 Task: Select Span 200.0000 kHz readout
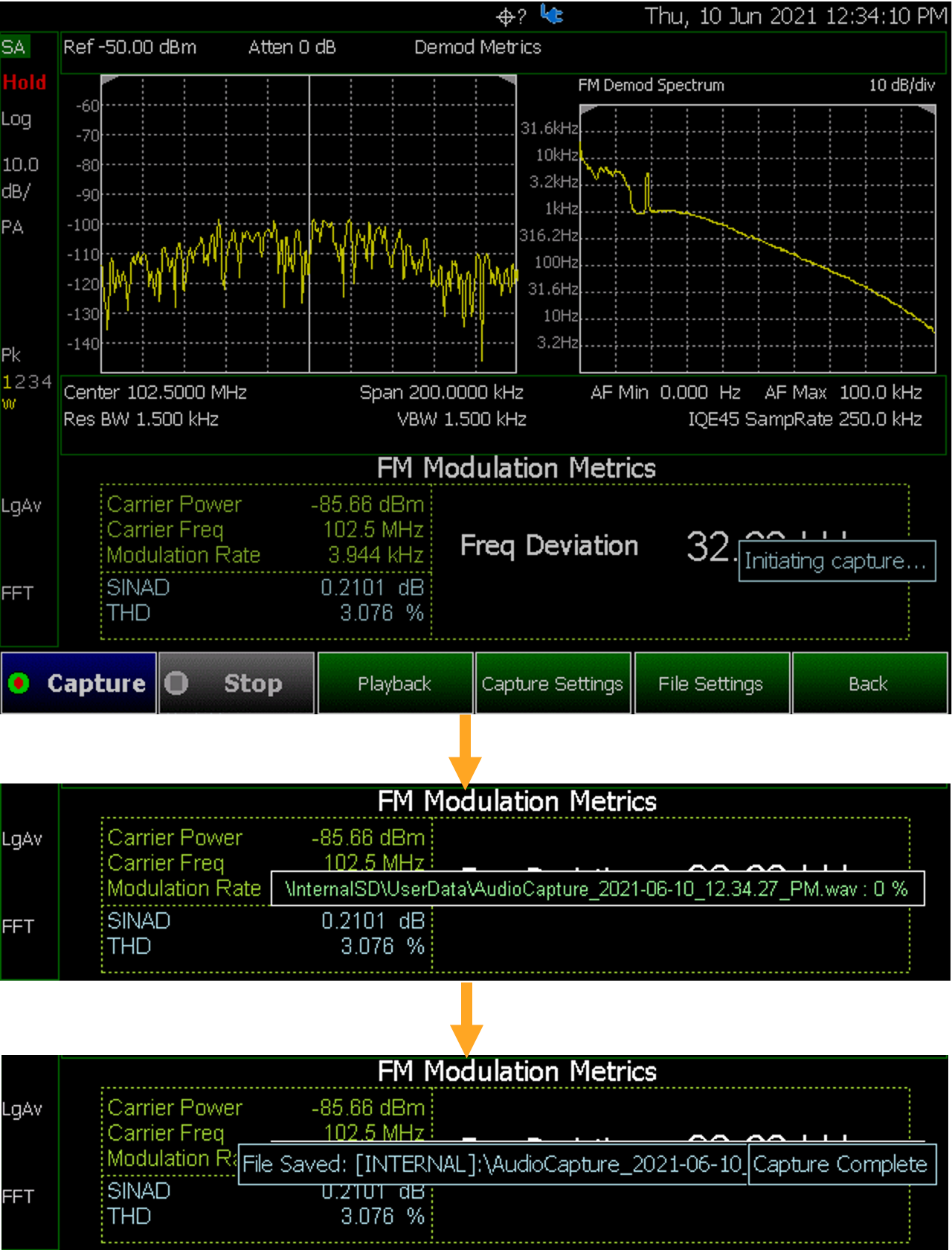point(442,392)
